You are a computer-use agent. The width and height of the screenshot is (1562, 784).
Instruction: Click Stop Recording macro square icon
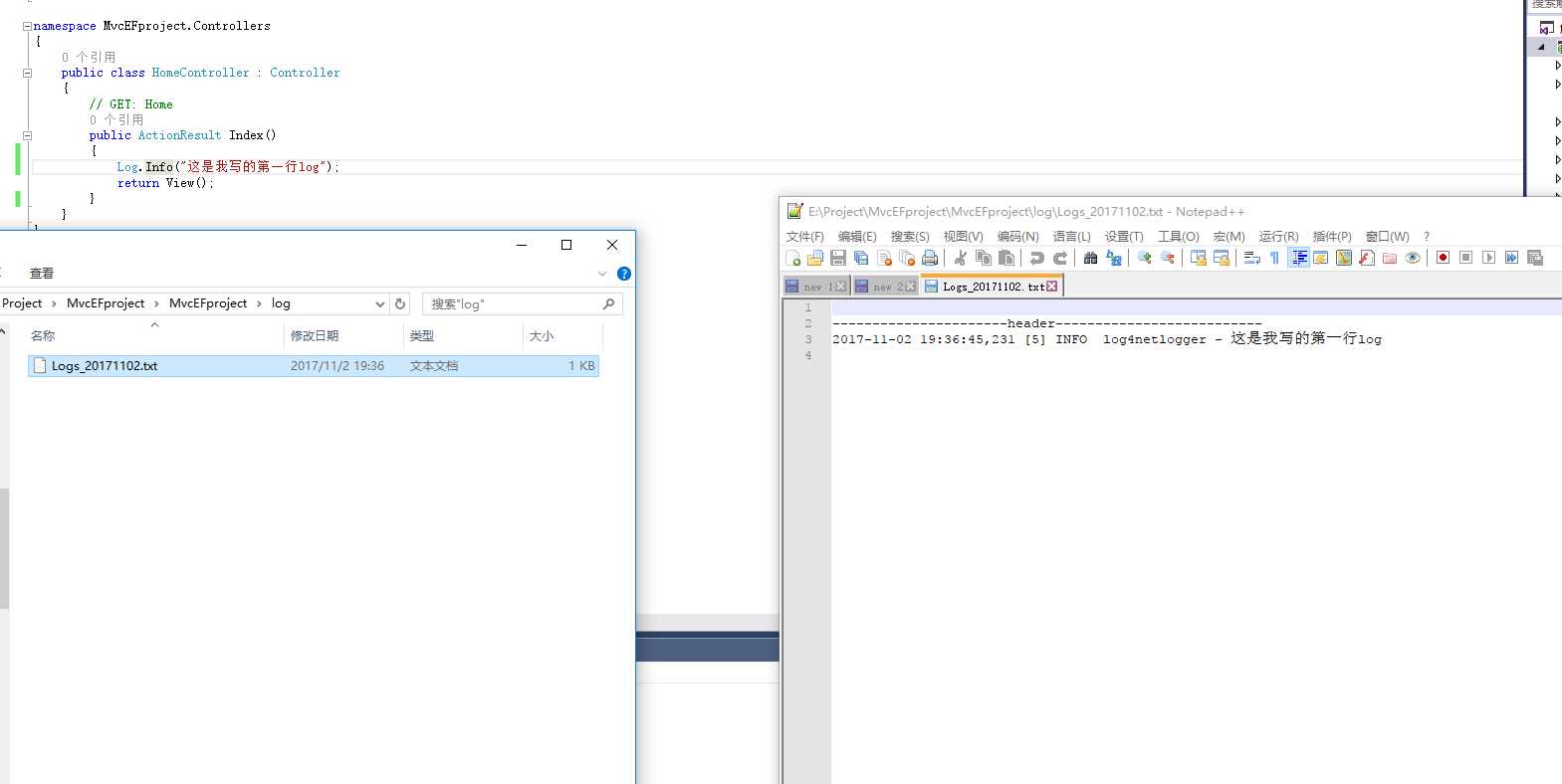point(1465,258)
